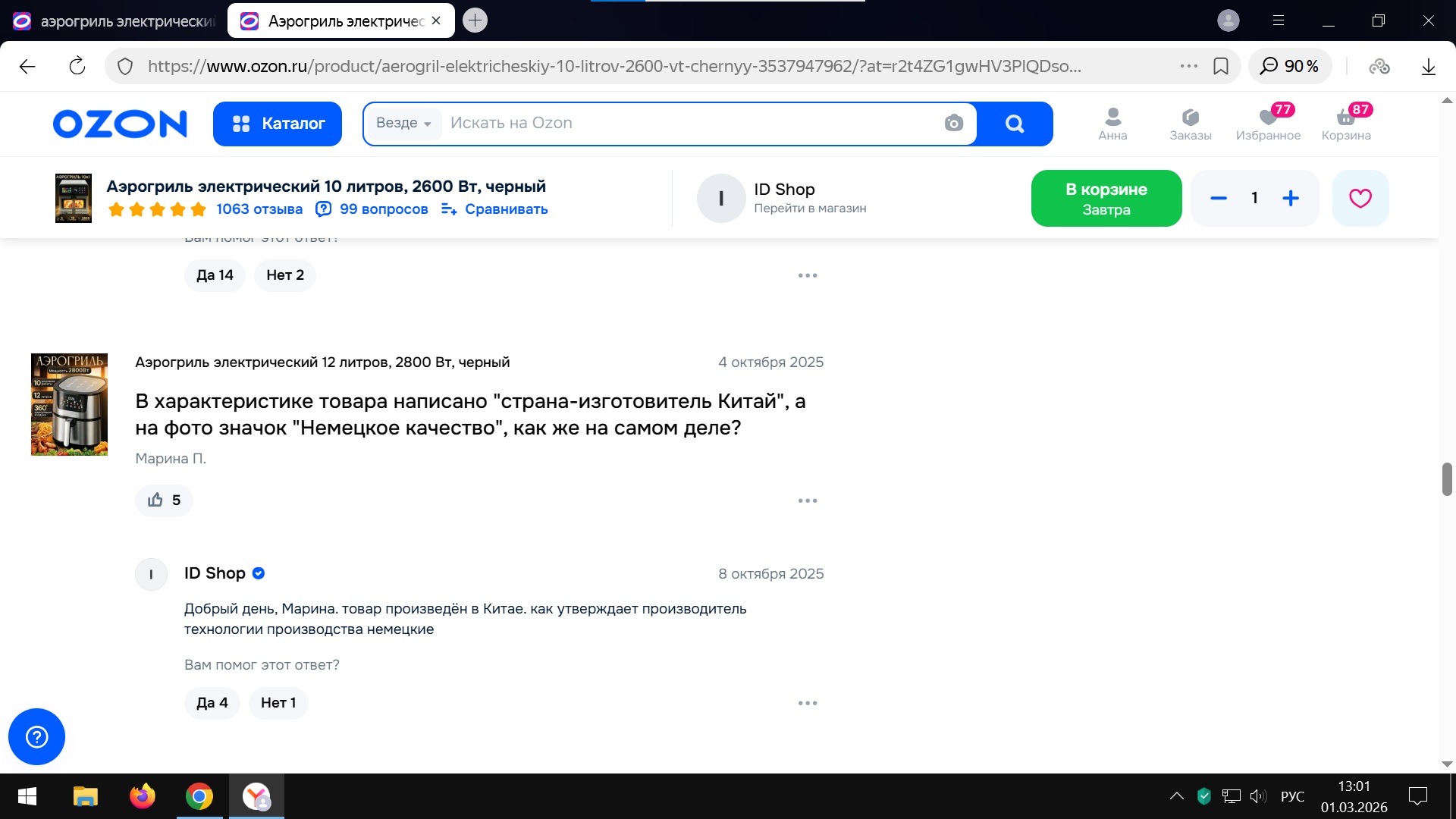
Task: Add product to favorites with heart button
Action: [x=1360, y=198]
